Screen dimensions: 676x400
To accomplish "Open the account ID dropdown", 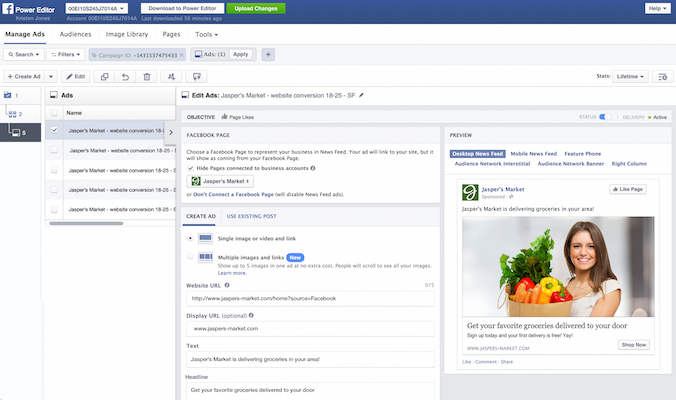I will pyautogui.click(x=97, y=8).
